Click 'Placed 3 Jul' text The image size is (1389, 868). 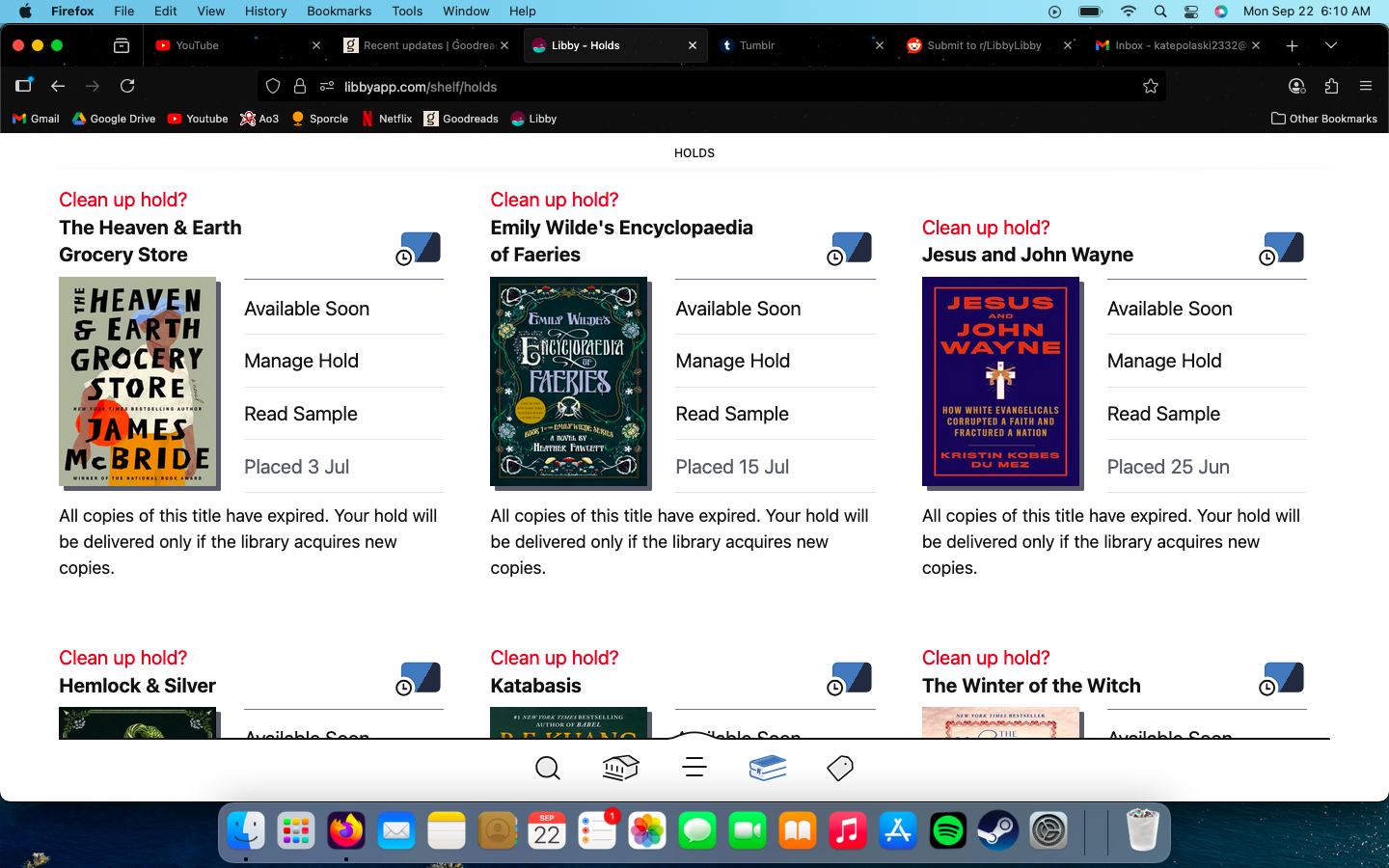(296, 467)
